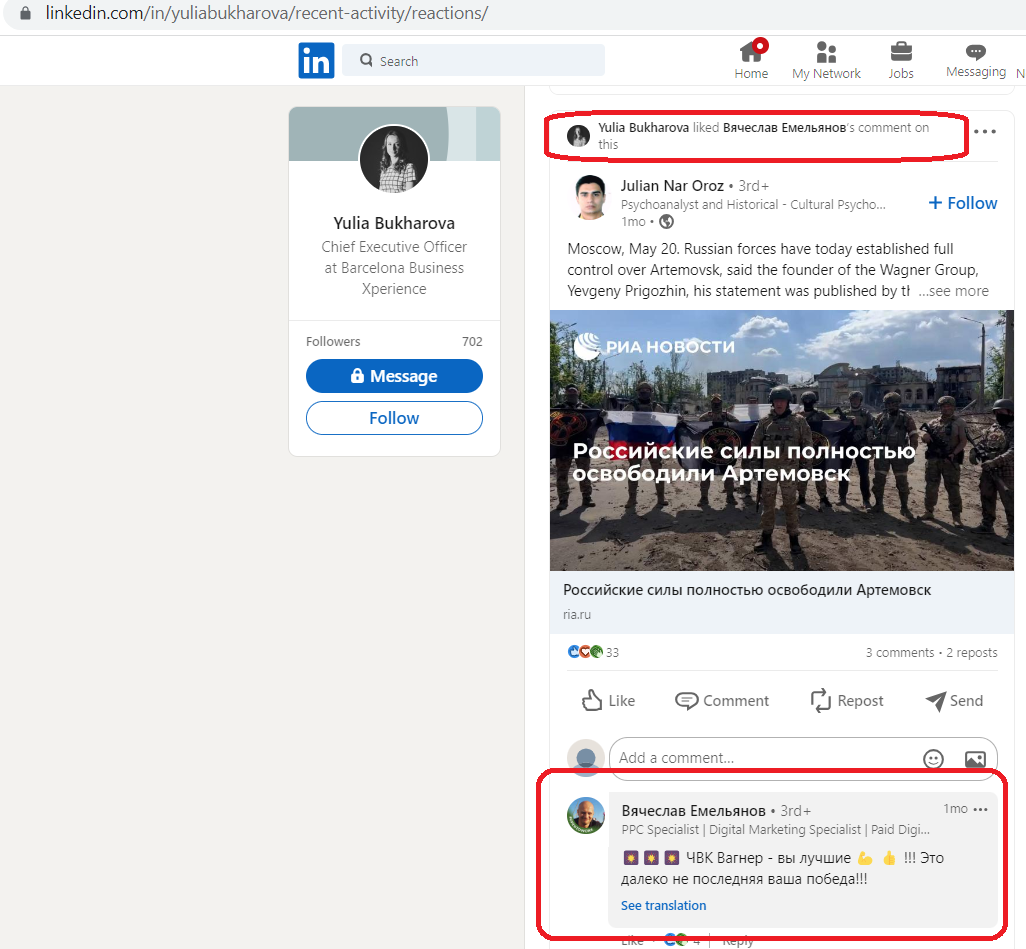Click Yulia Bukharova name on profile card
The image size is (1026, 949).
point(394,223)
